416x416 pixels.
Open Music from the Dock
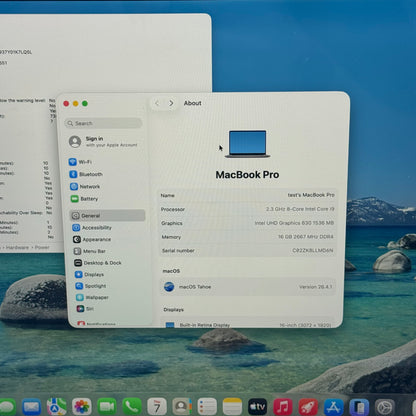click(x=283, y=407)
